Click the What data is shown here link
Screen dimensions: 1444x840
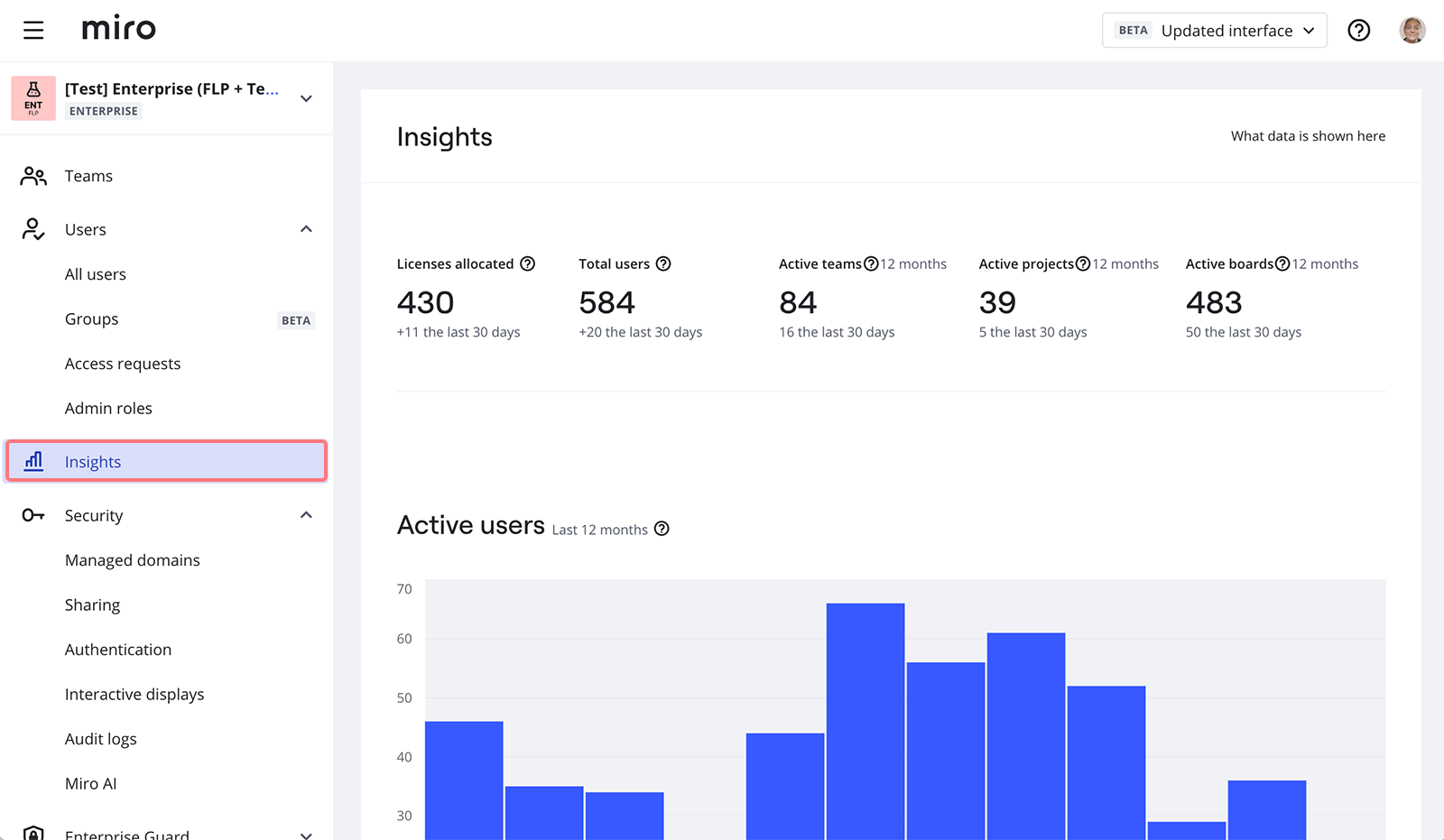(1308, 136)
